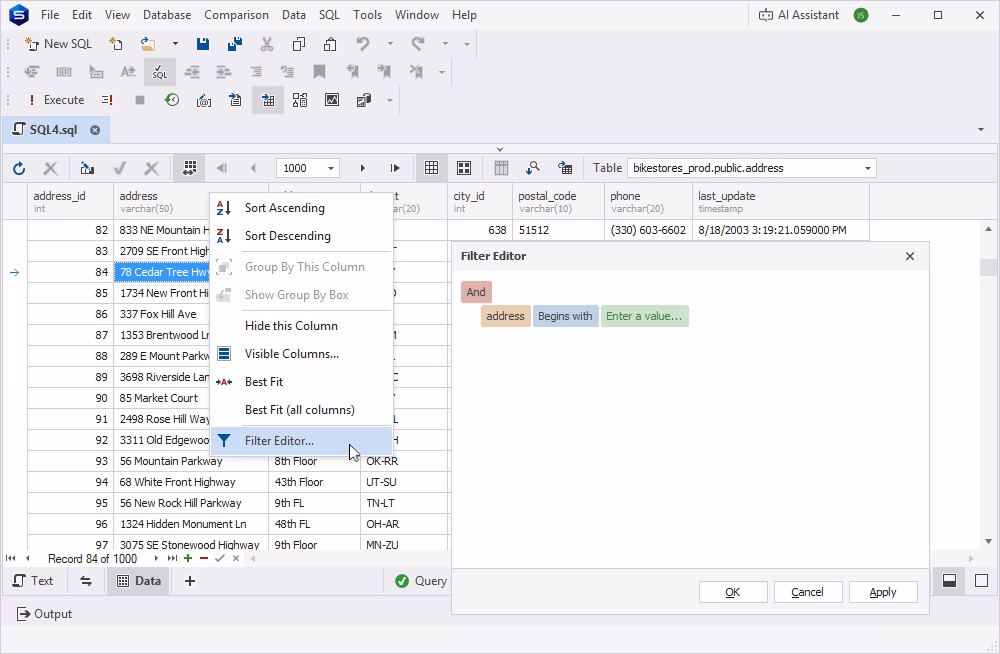Click the export data icon beside Table label
Viewport: 1000px width, 654px height.
(x=564, y=168)
